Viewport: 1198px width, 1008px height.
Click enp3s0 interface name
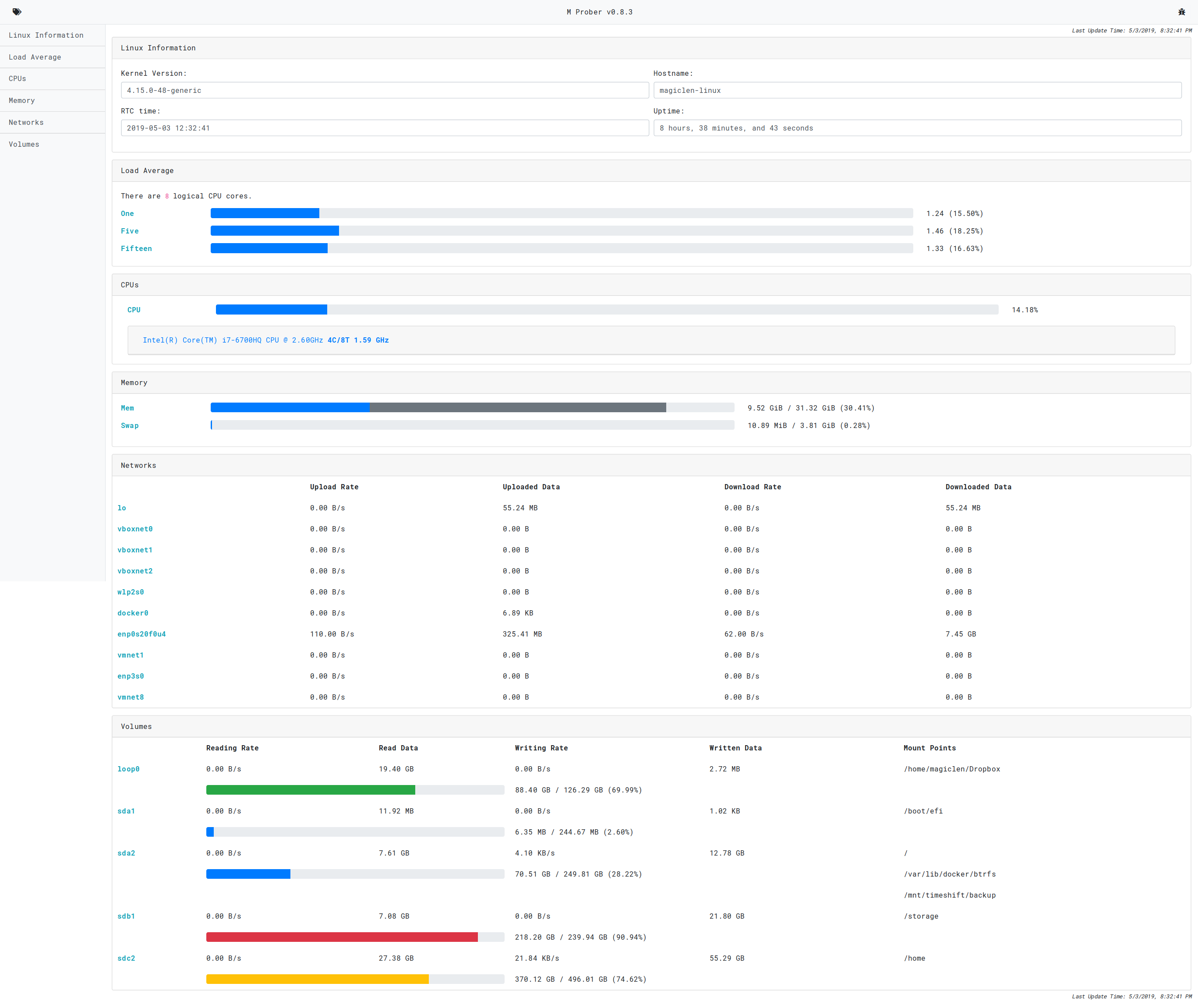click(x=131, y=676)
